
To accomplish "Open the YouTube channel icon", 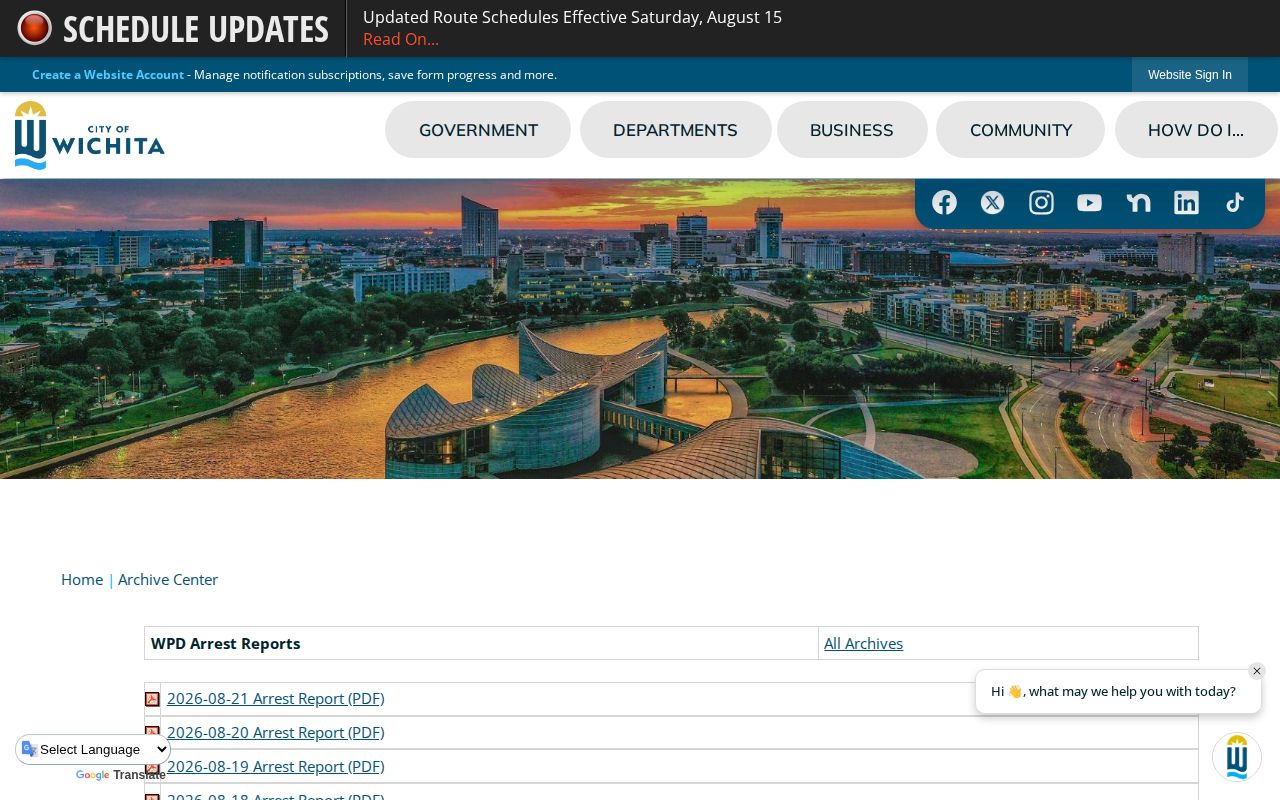I will pos(1089,203).
